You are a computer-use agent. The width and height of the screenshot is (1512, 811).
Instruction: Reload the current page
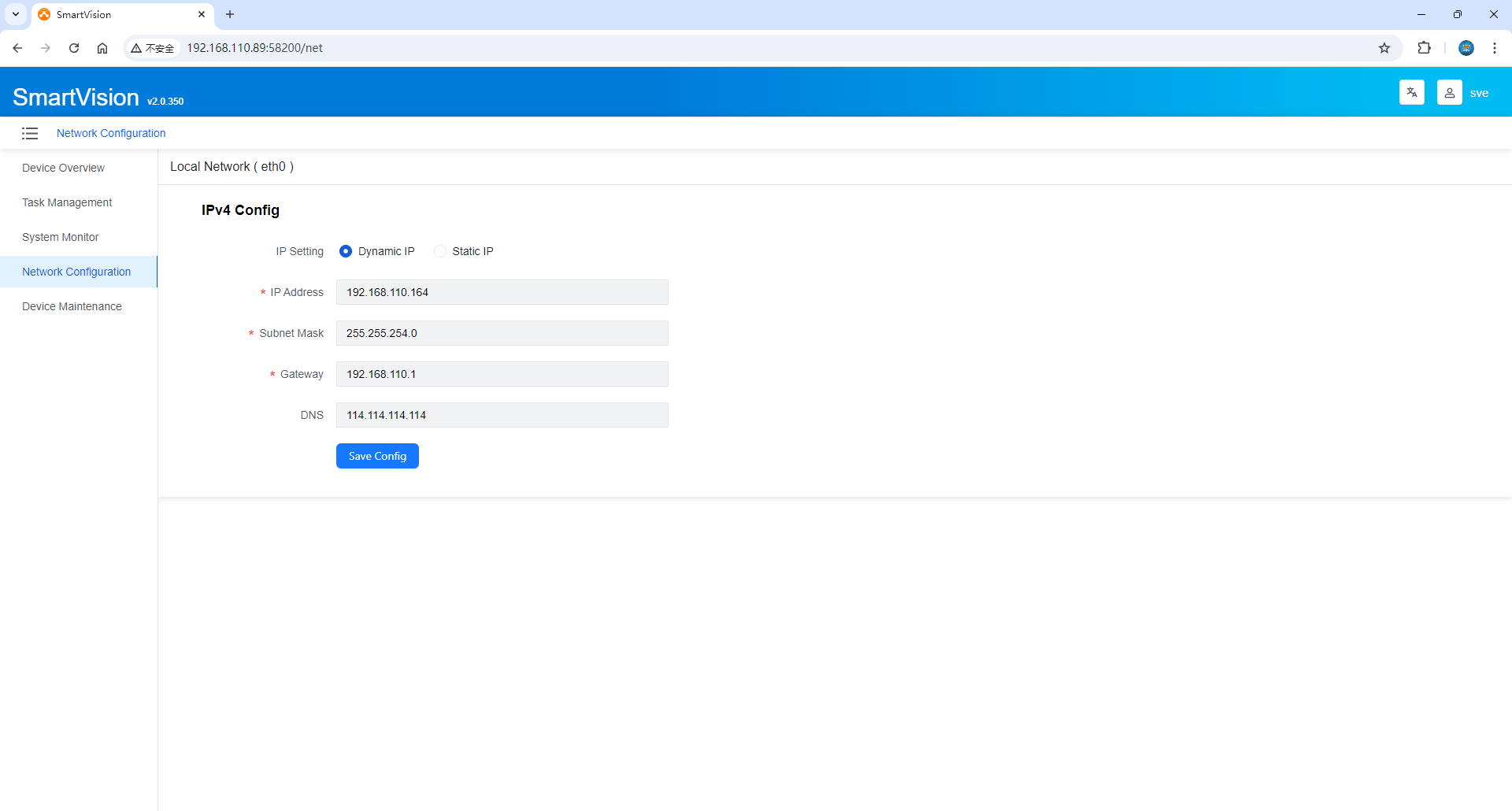pos(74,48)
